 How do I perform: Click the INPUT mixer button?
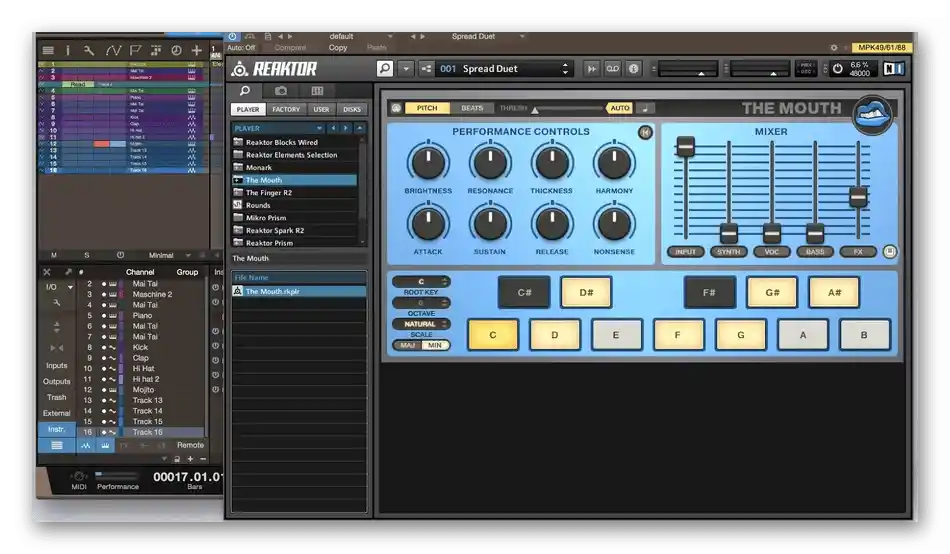tap(685, 252)
